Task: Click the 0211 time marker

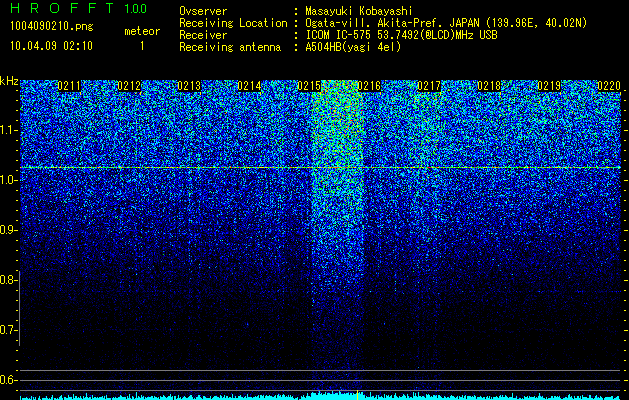Action: 69,86
